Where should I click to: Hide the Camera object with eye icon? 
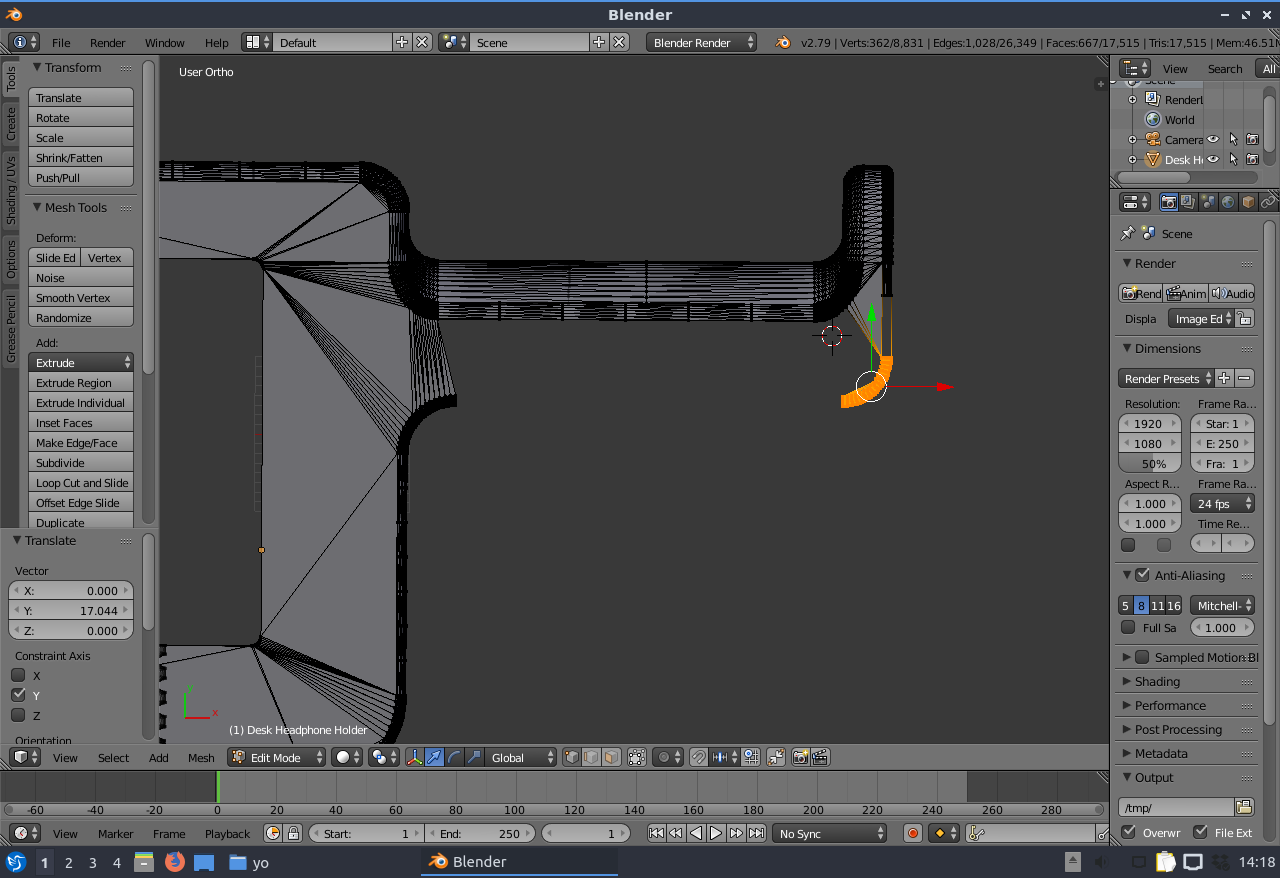[x=1213, y=140]
